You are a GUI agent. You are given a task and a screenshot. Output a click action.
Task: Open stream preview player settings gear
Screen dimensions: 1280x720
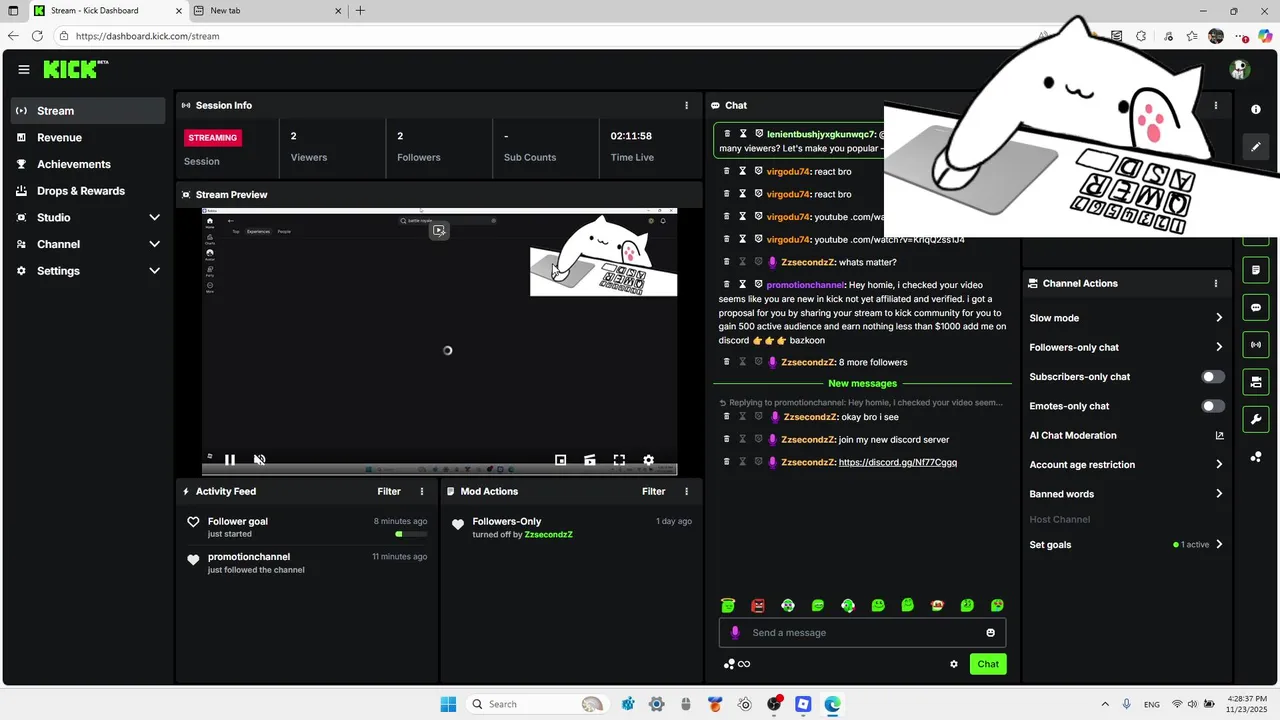point(648,460)
